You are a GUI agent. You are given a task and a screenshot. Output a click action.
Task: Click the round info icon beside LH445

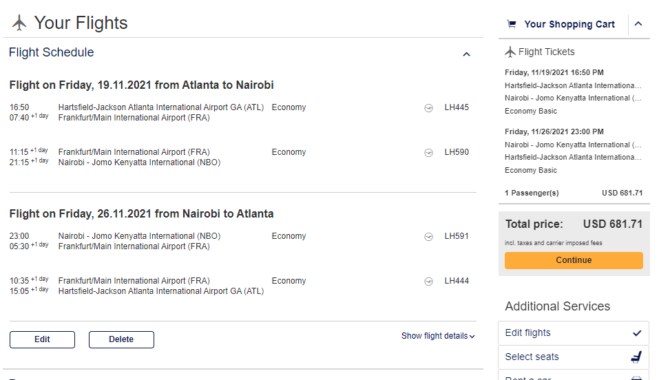[428, 108]
